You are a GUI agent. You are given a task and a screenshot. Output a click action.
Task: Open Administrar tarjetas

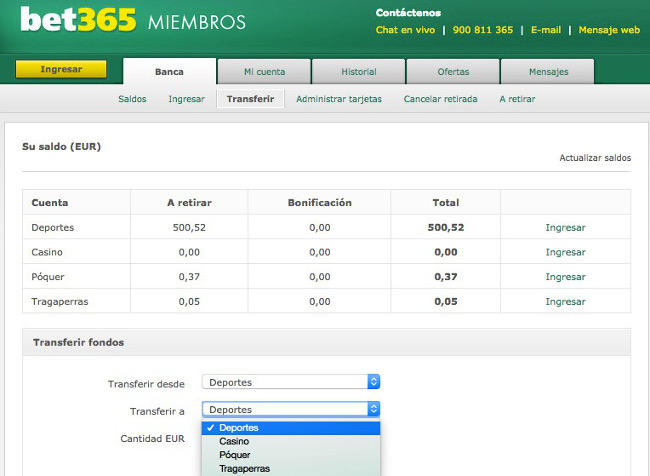click(339, 99)
